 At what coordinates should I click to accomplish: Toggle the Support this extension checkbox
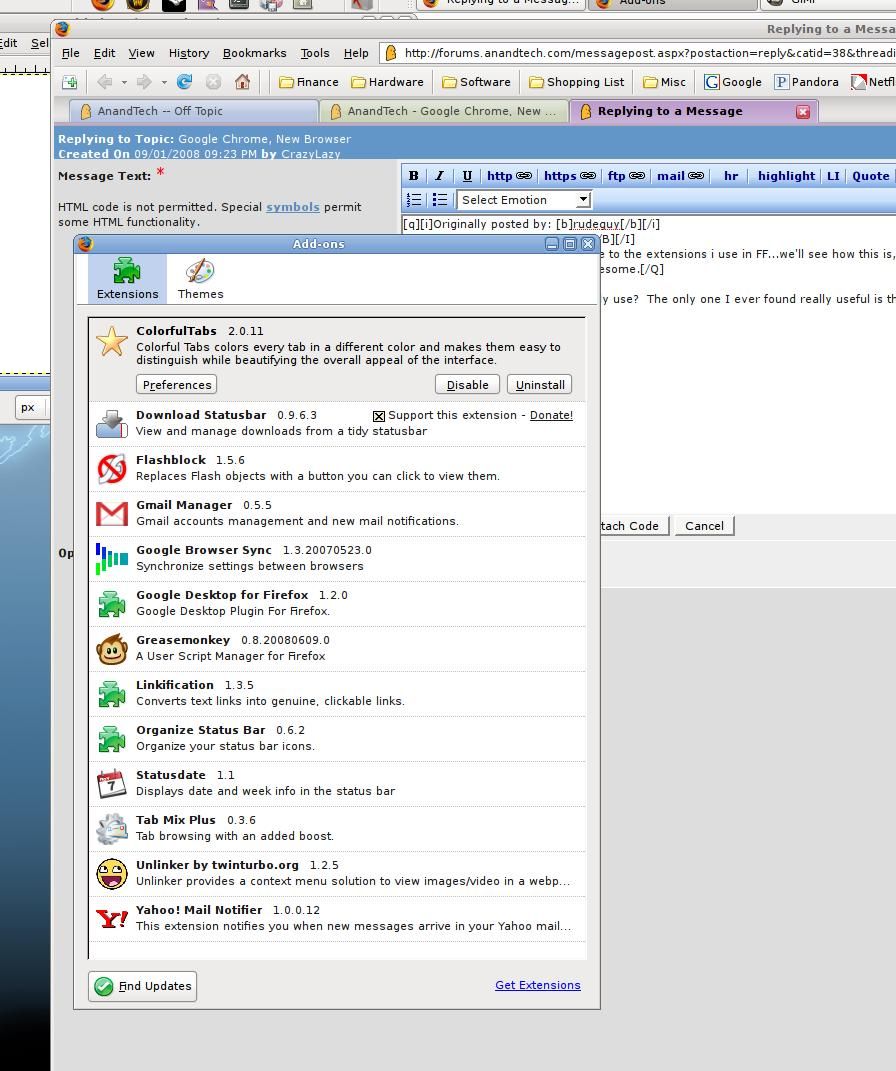pyautogui.click(x=378, y=416)
